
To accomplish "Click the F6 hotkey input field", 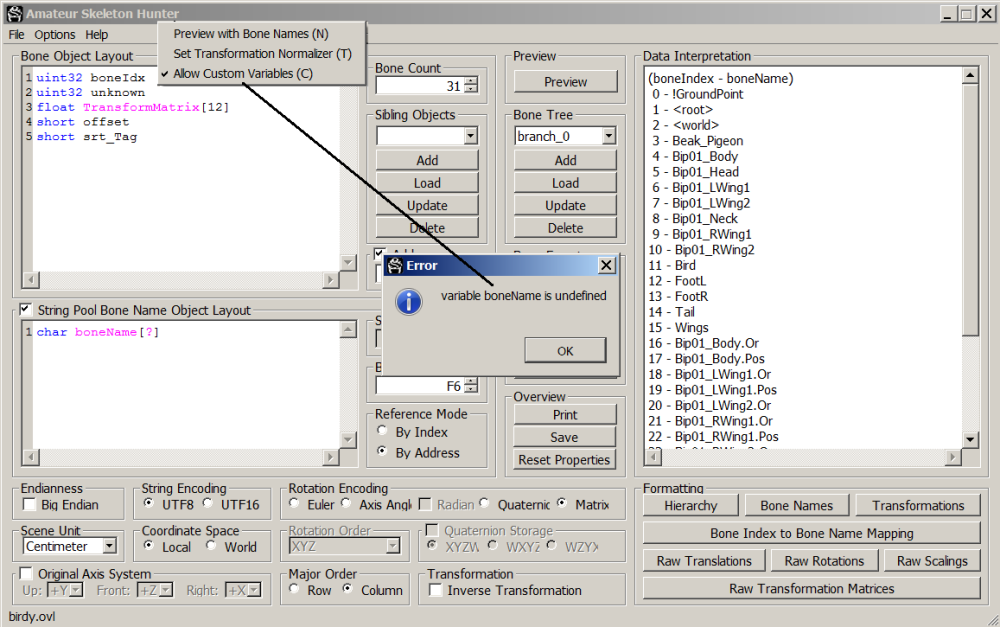I will point(420,386).
